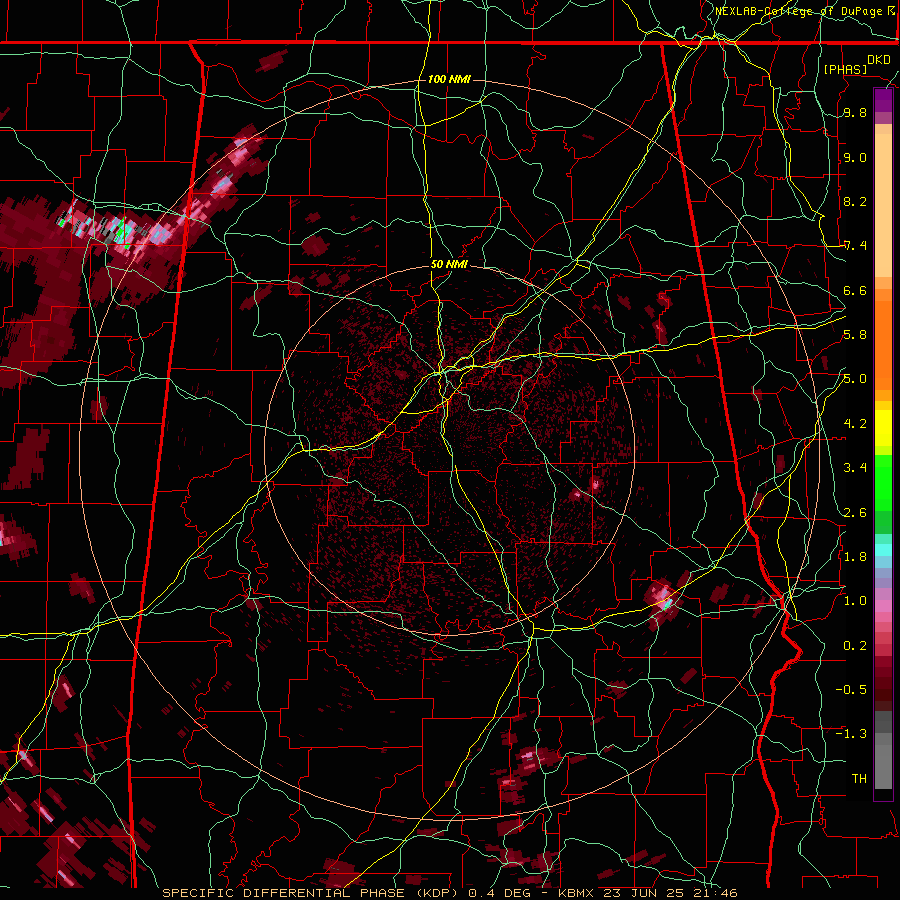Screen dimensions: 900x900
Task: Click the 3.4 scale value
Action: pos(855,468)
